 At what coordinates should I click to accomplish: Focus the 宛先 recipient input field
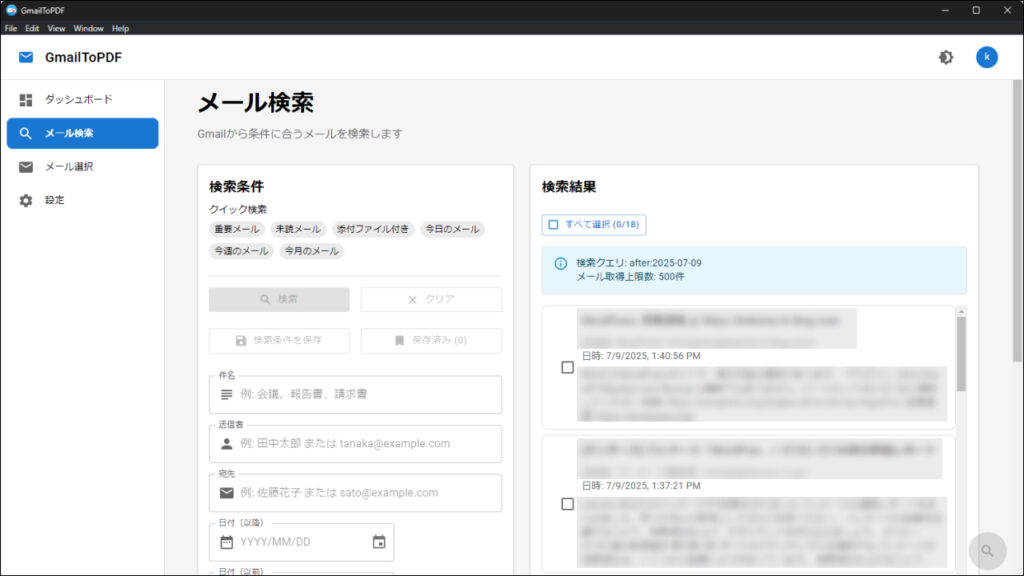pyautogui.click(x=355, y=493)
